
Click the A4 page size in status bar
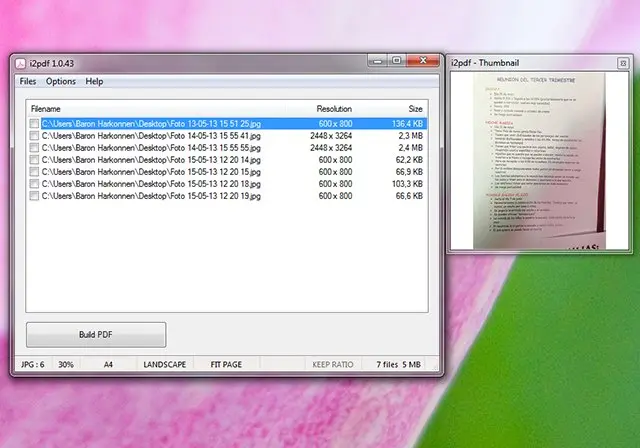109,365
